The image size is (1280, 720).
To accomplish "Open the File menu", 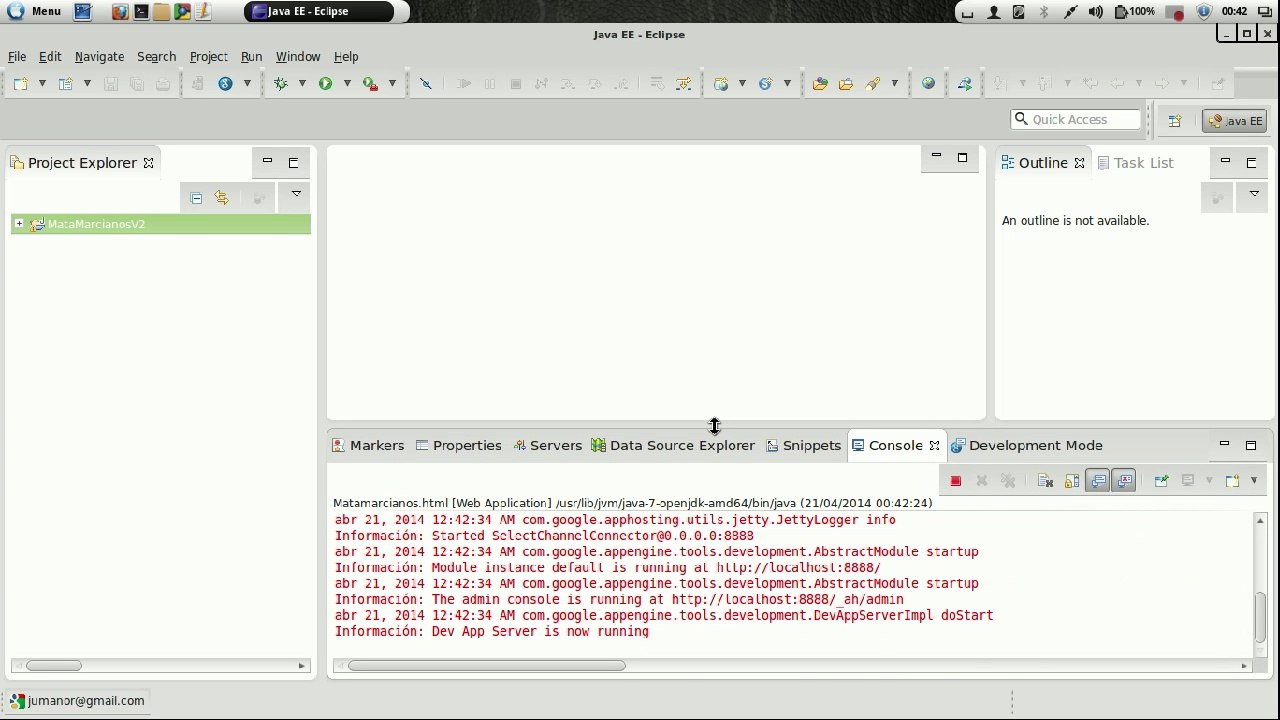I will (x=17, y=57).
